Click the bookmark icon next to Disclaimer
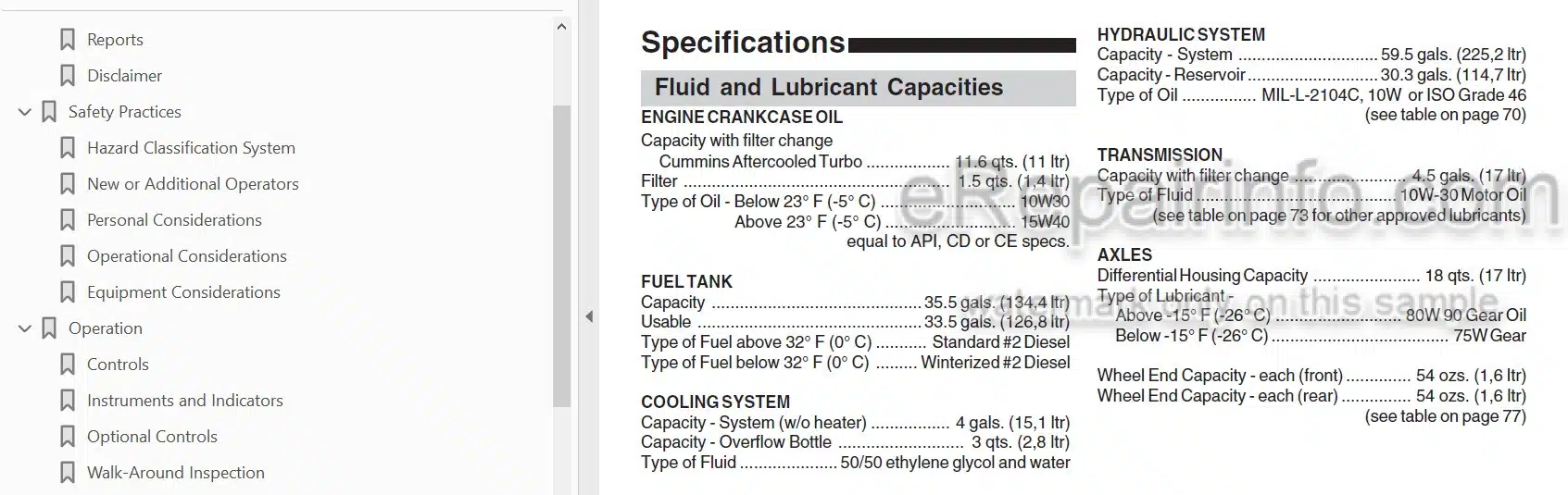The image size is (1568, 495). point(68,76)
